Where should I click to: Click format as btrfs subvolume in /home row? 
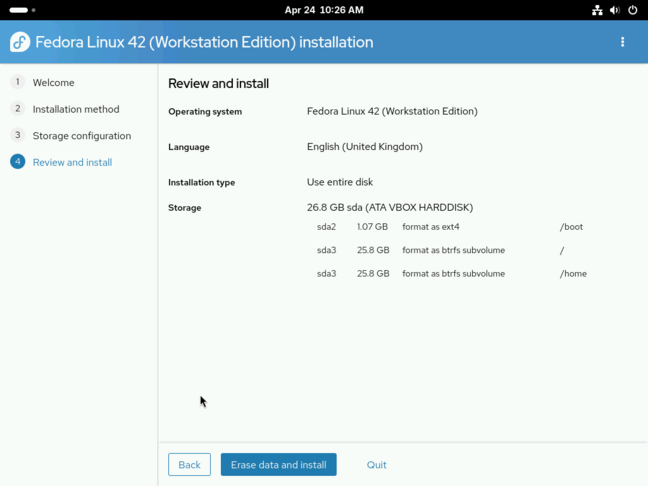[453, 274]
